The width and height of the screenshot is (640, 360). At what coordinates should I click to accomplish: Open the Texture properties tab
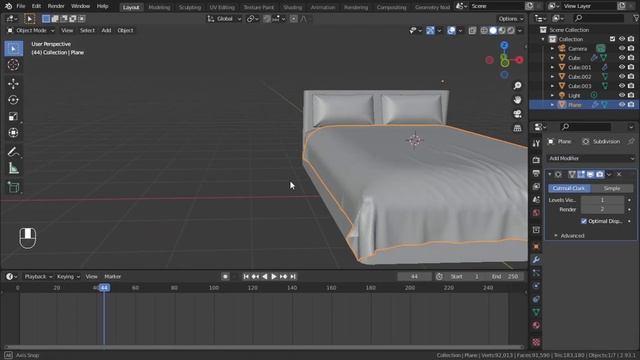tap(536, 342)
